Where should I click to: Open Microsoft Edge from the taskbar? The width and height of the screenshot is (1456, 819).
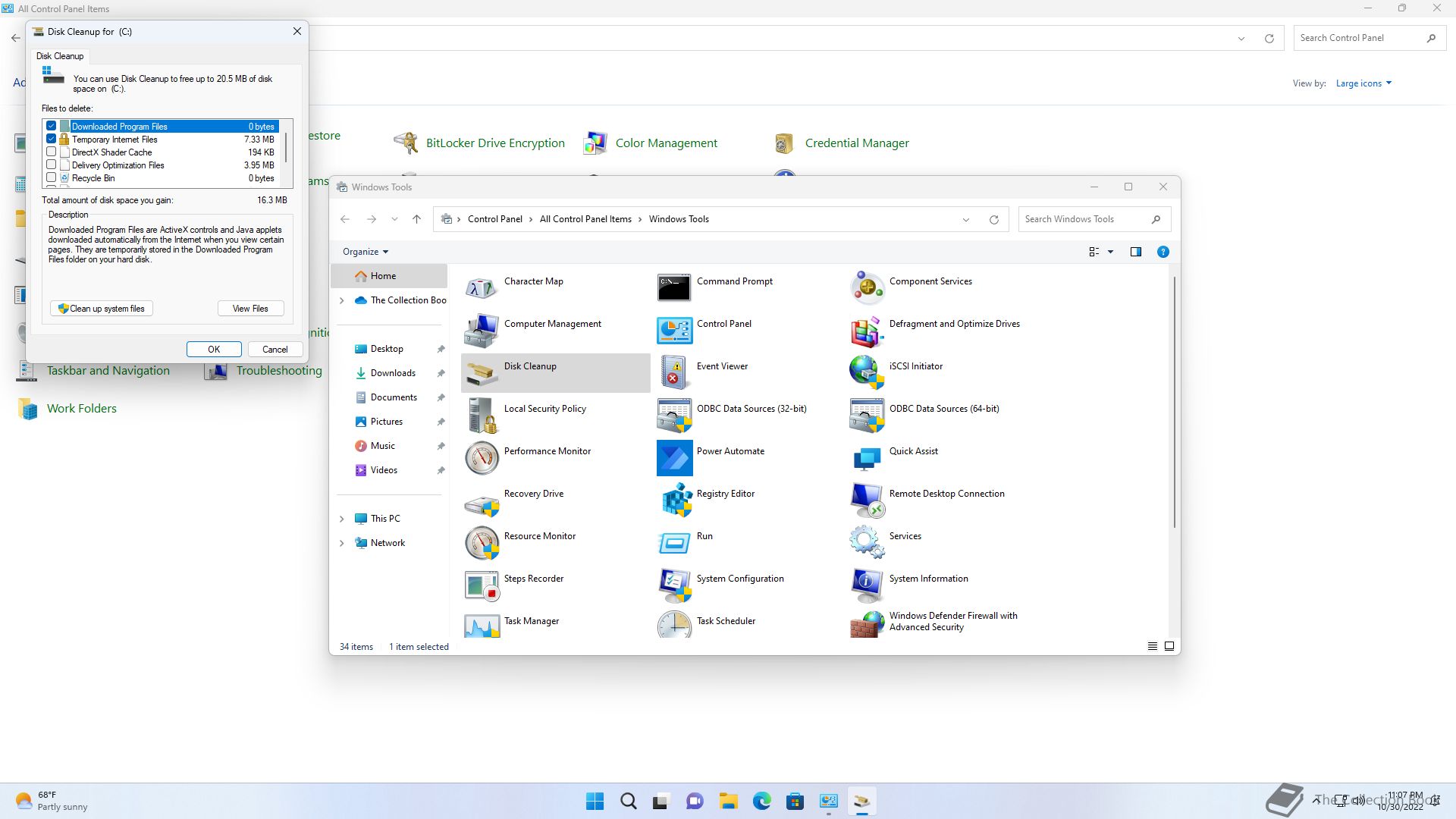[x=761, y=801]
